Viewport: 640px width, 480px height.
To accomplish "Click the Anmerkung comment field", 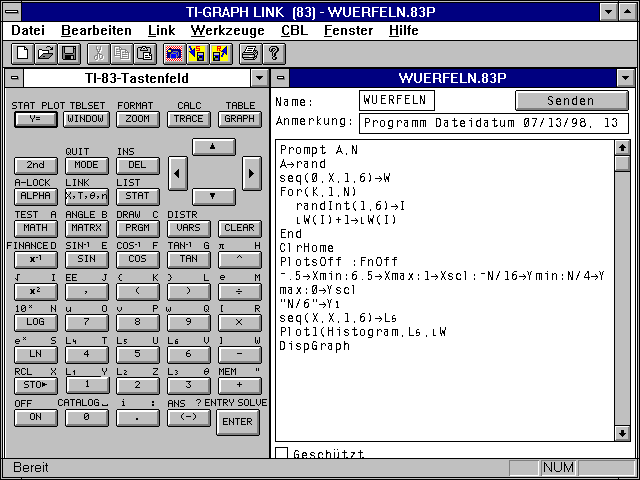I will pyautogui.click(x=493, y=123).
